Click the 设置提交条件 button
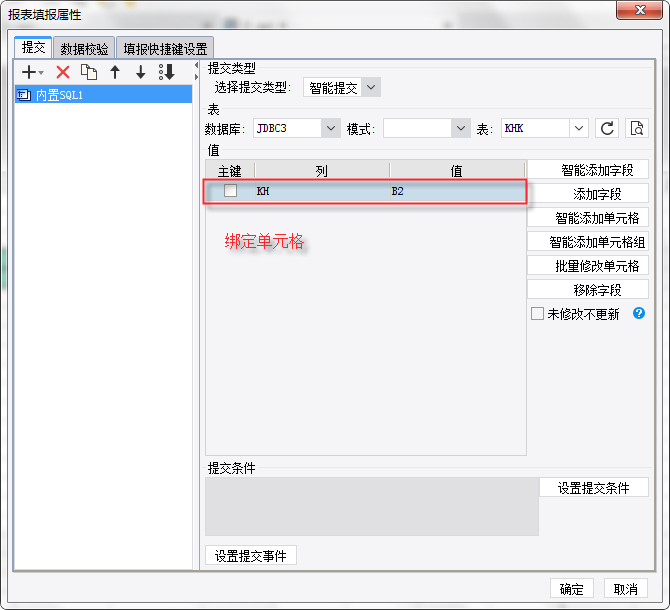The image size is (670, 610). pyautogui.click(x=594, y=487)
